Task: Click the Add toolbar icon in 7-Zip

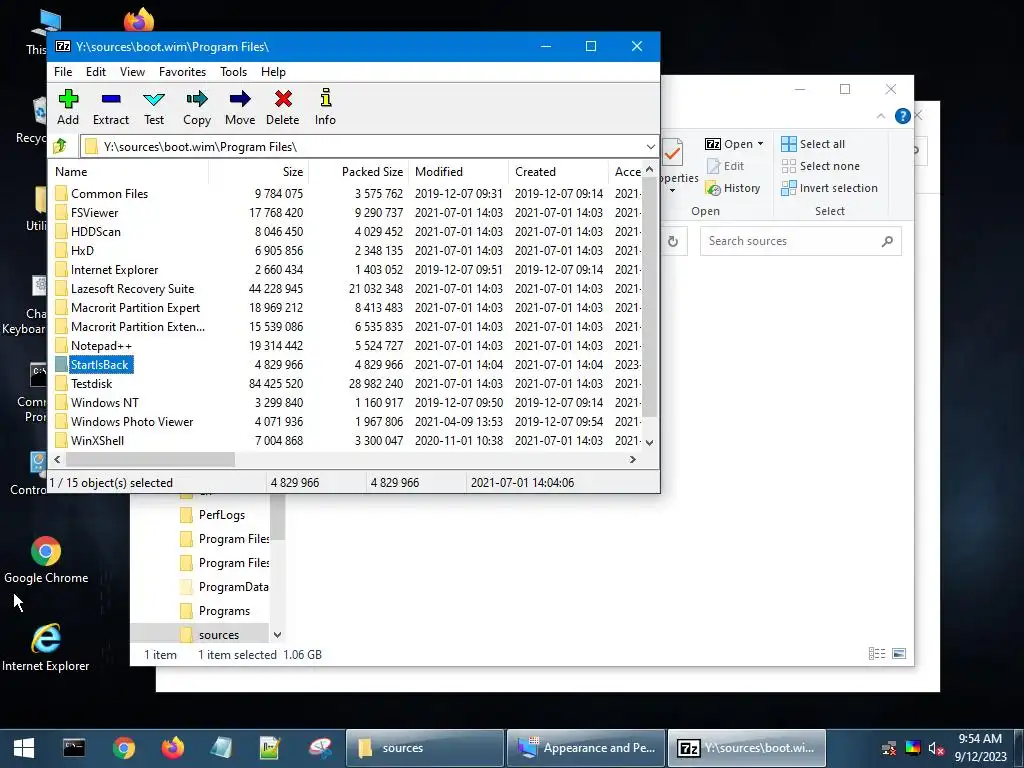Action: (68, 107)
